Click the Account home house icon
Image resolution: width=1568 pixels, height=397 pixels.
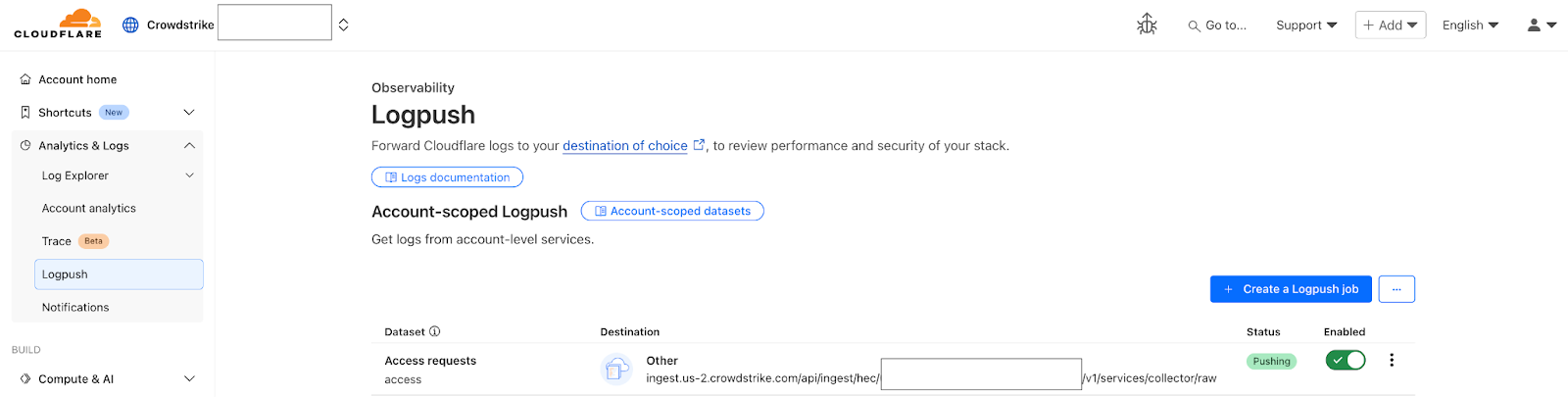[25, 79]
